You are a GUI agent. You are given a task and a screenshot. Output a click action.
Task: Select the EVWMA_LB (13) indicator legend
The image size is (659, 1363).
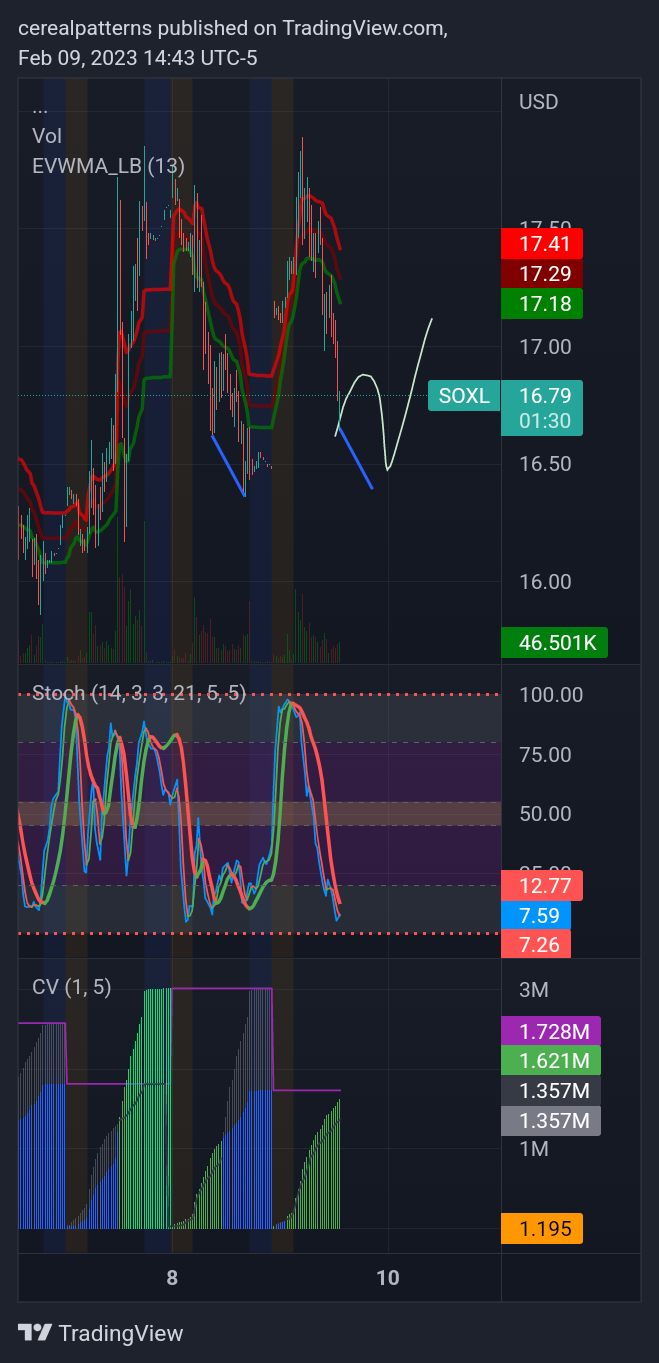pos(108,166)
